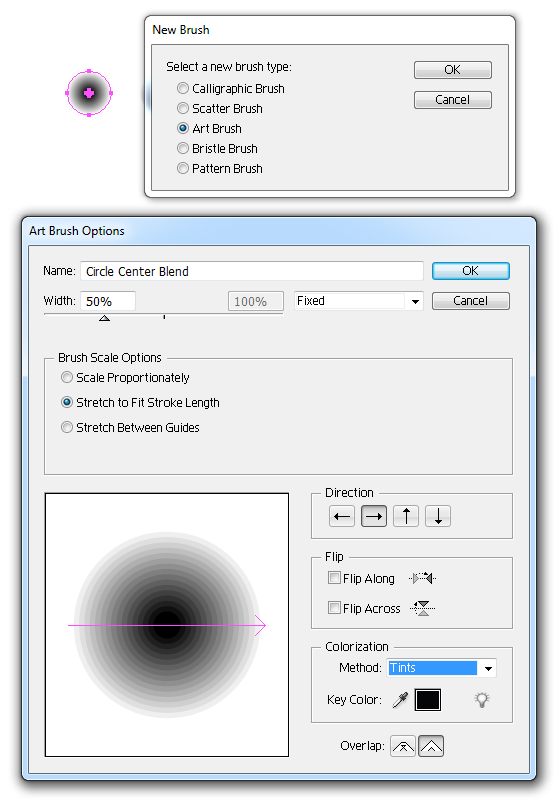The image size is (559, 803).
Task: Click the Overlap label
Action: point(362,746)
